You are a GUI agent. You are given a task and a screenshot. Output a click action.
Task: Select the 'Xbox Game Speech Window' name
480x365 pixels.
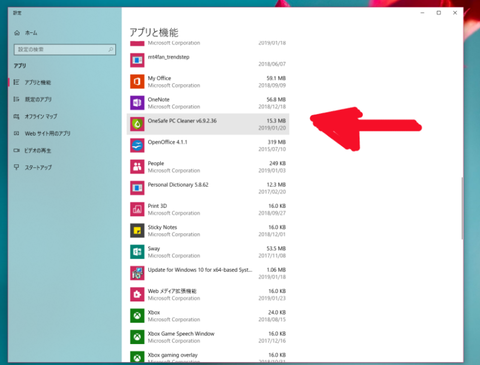(x=181, y=334)
